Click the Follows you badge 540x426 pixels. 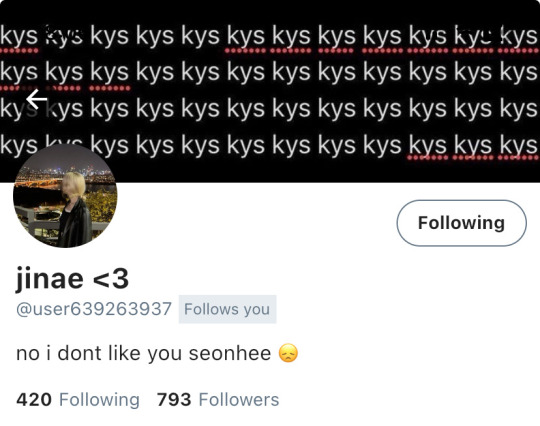tap(227, 309)
